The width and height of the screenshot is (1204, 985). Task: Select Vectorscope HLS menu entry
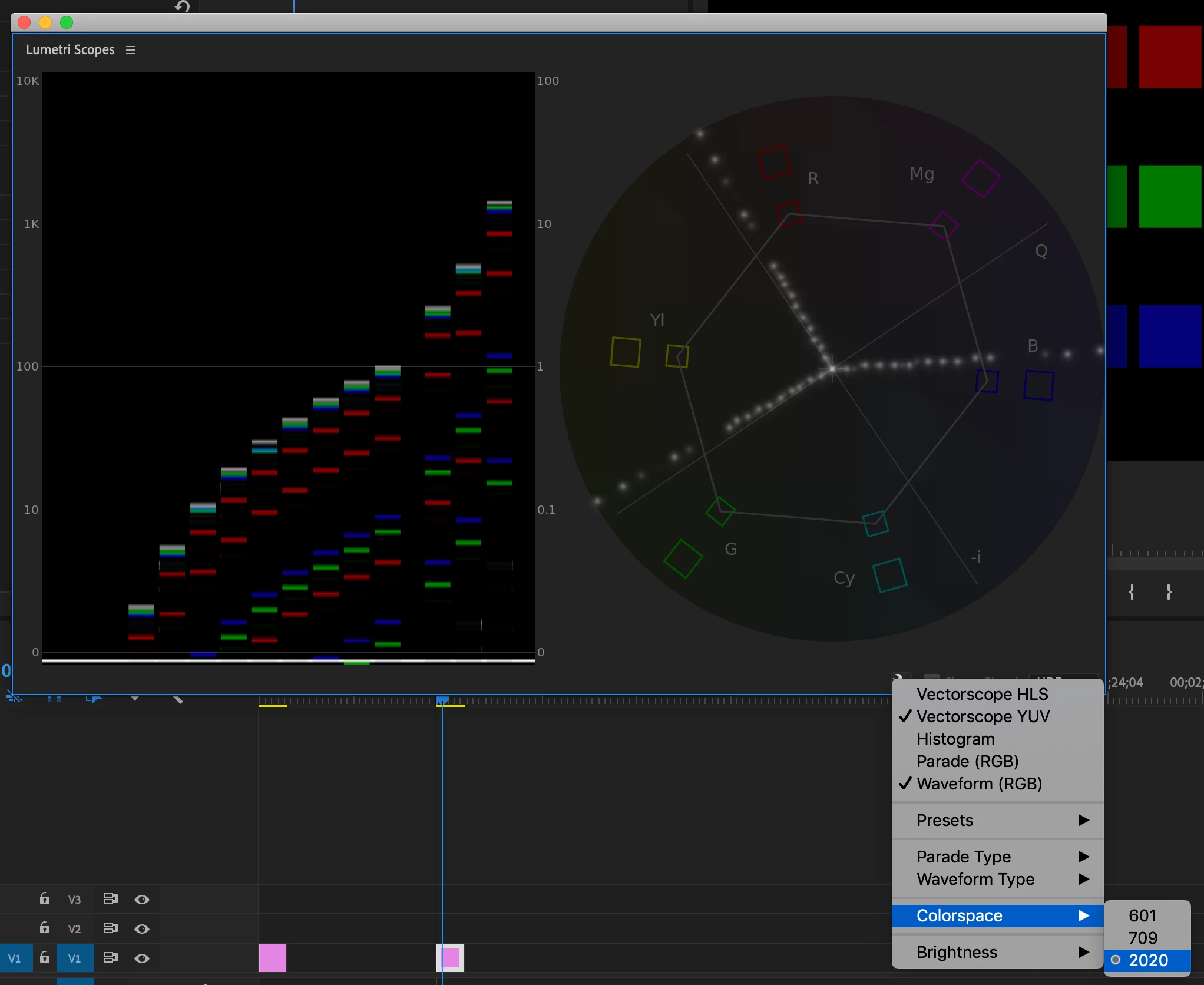pyautogui.click(x=982, y=694)
